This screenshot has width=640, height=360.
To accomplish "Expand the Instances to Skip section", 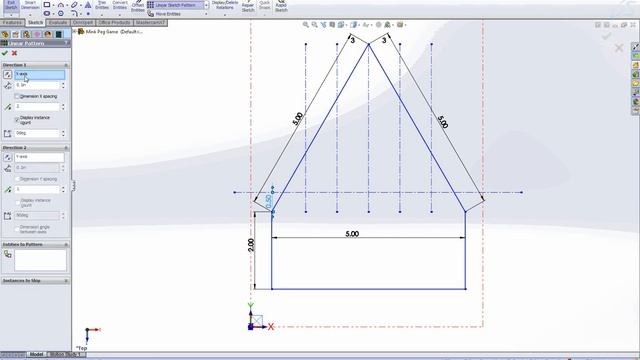I will tap(66, 281).
